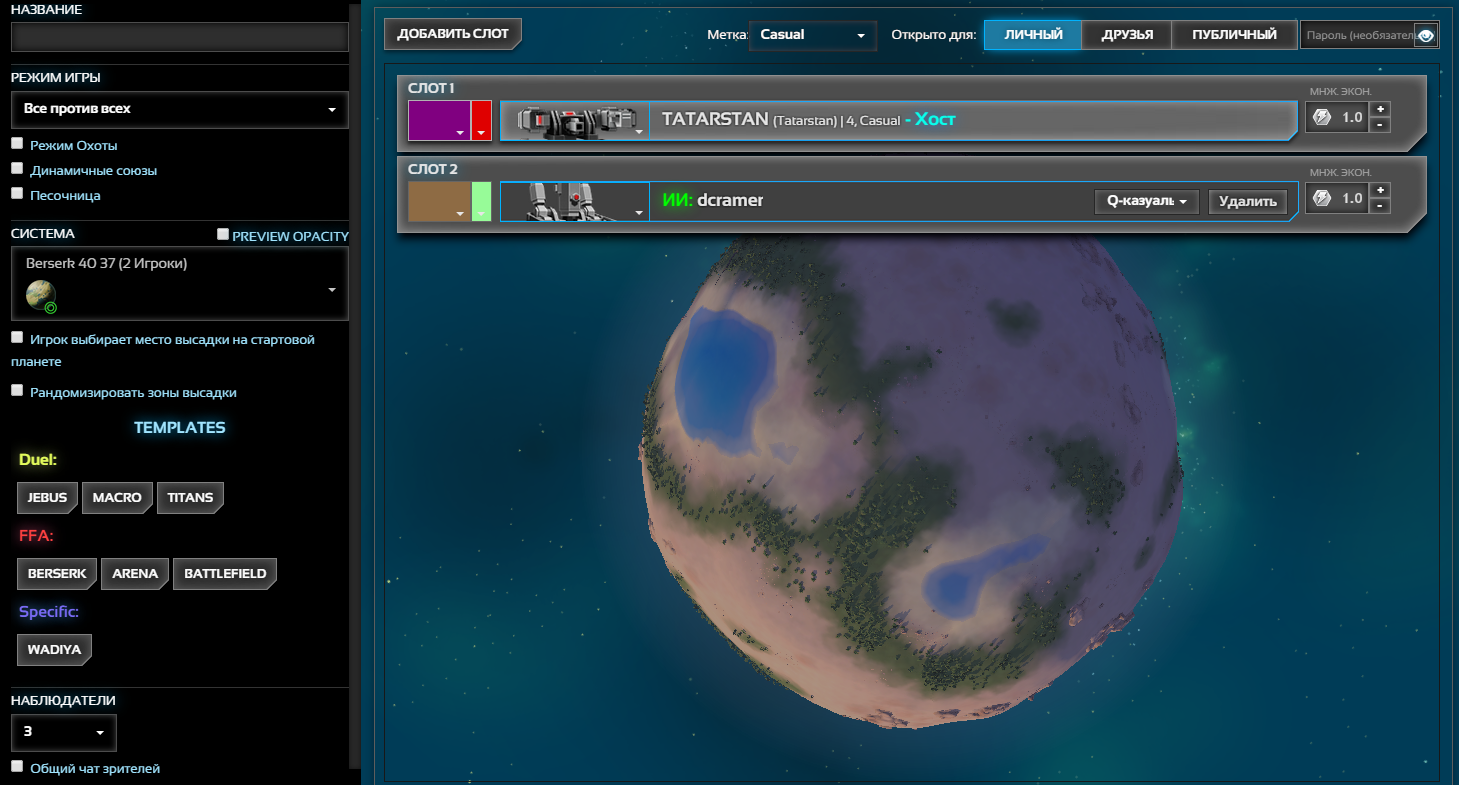Open the Система planet system dropdown
This screenshot has width=1459, height=785.
point(180,284)
